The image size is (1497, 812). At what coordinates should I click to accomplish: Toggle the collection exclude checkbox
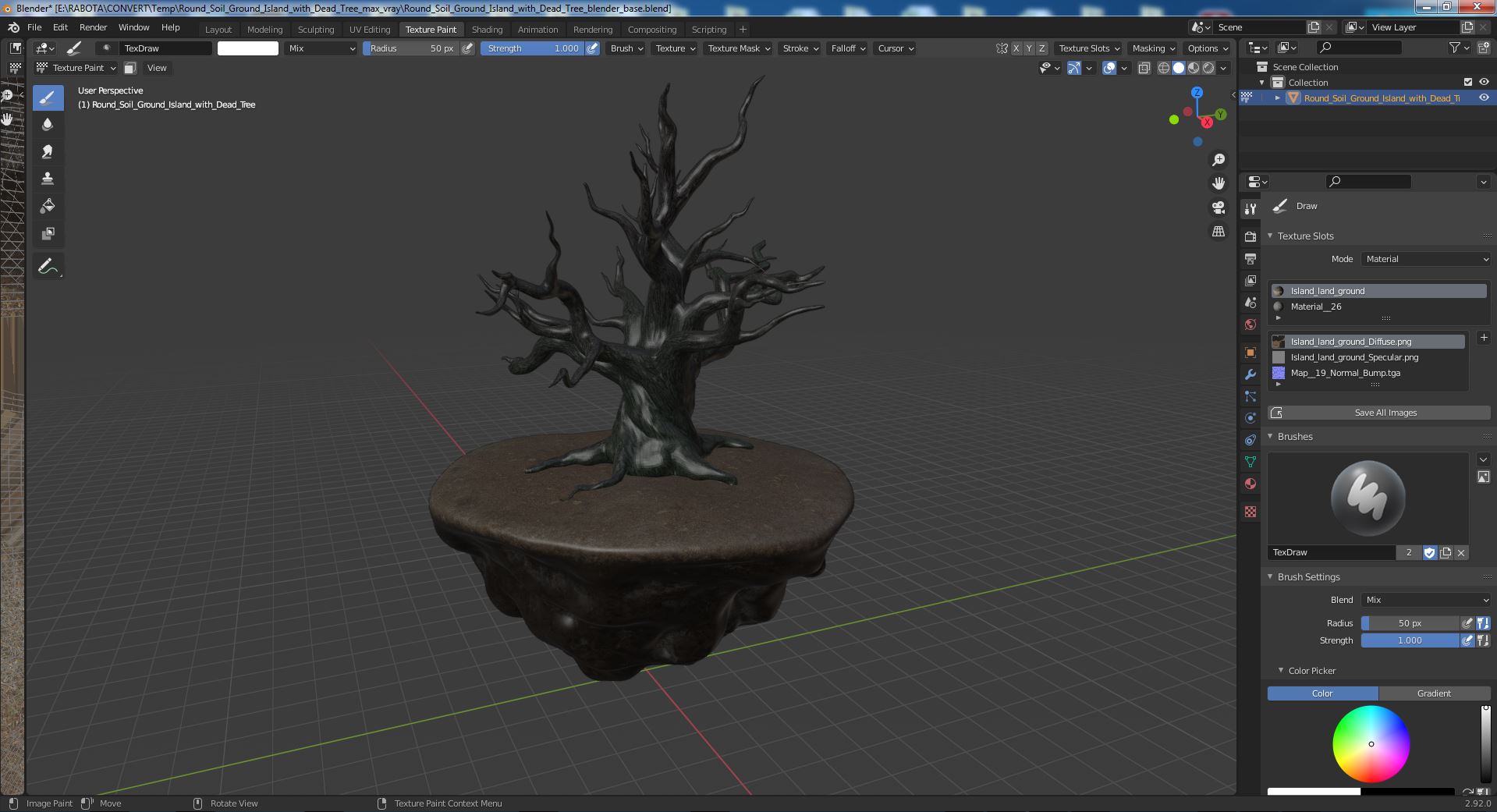pos(1468,82)
